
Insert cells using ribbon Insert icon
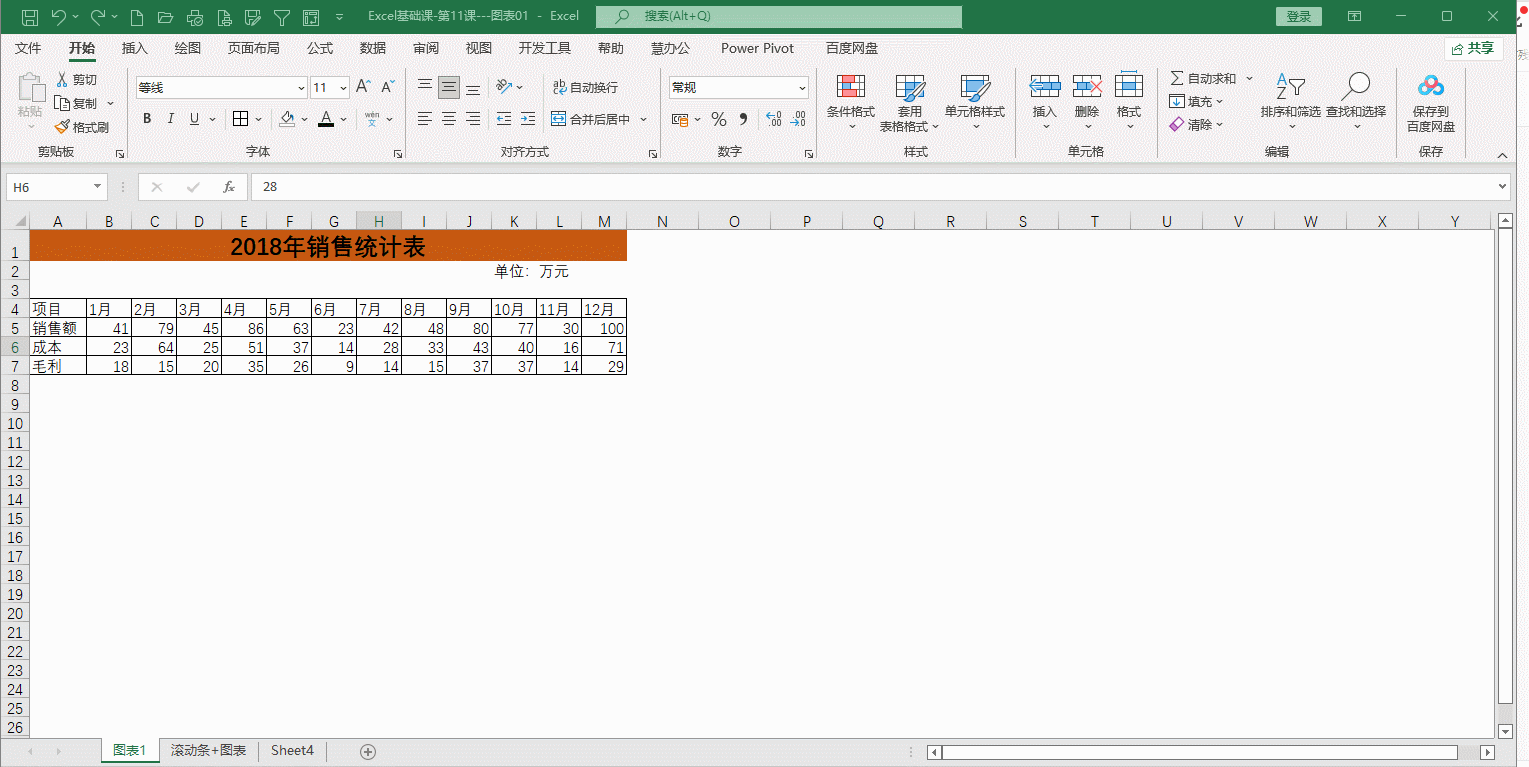click(x=1045, y=88)
